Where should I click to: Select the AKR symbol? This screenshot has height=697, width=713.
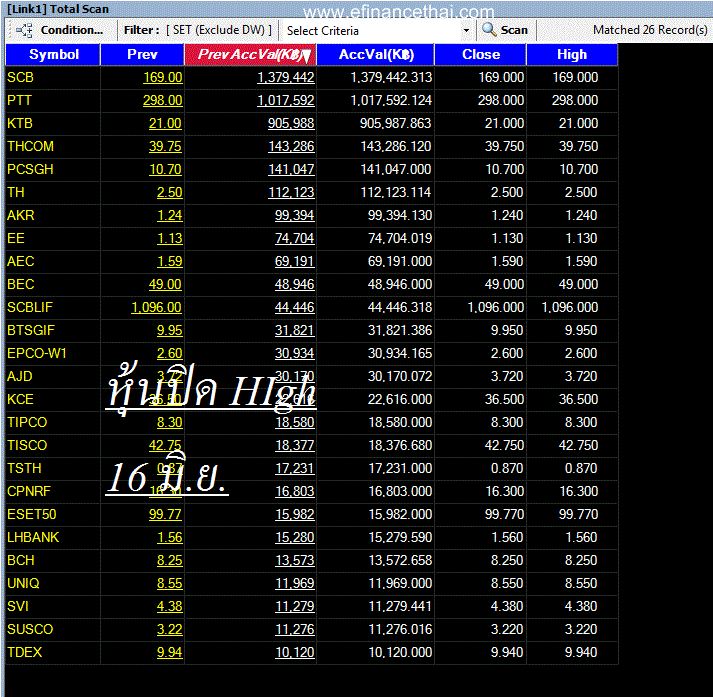click(20, 216)
